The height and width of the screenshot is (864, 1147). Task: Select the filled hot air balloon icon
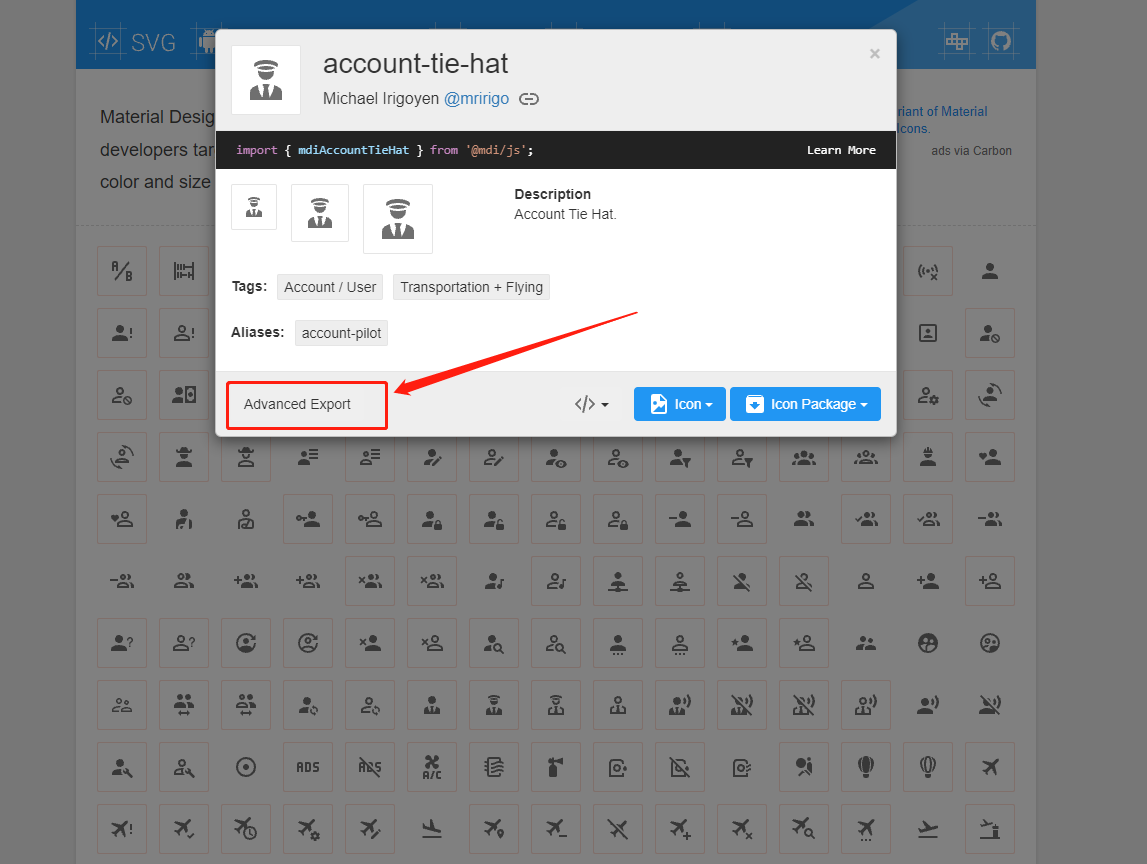(x=866, y=767)
